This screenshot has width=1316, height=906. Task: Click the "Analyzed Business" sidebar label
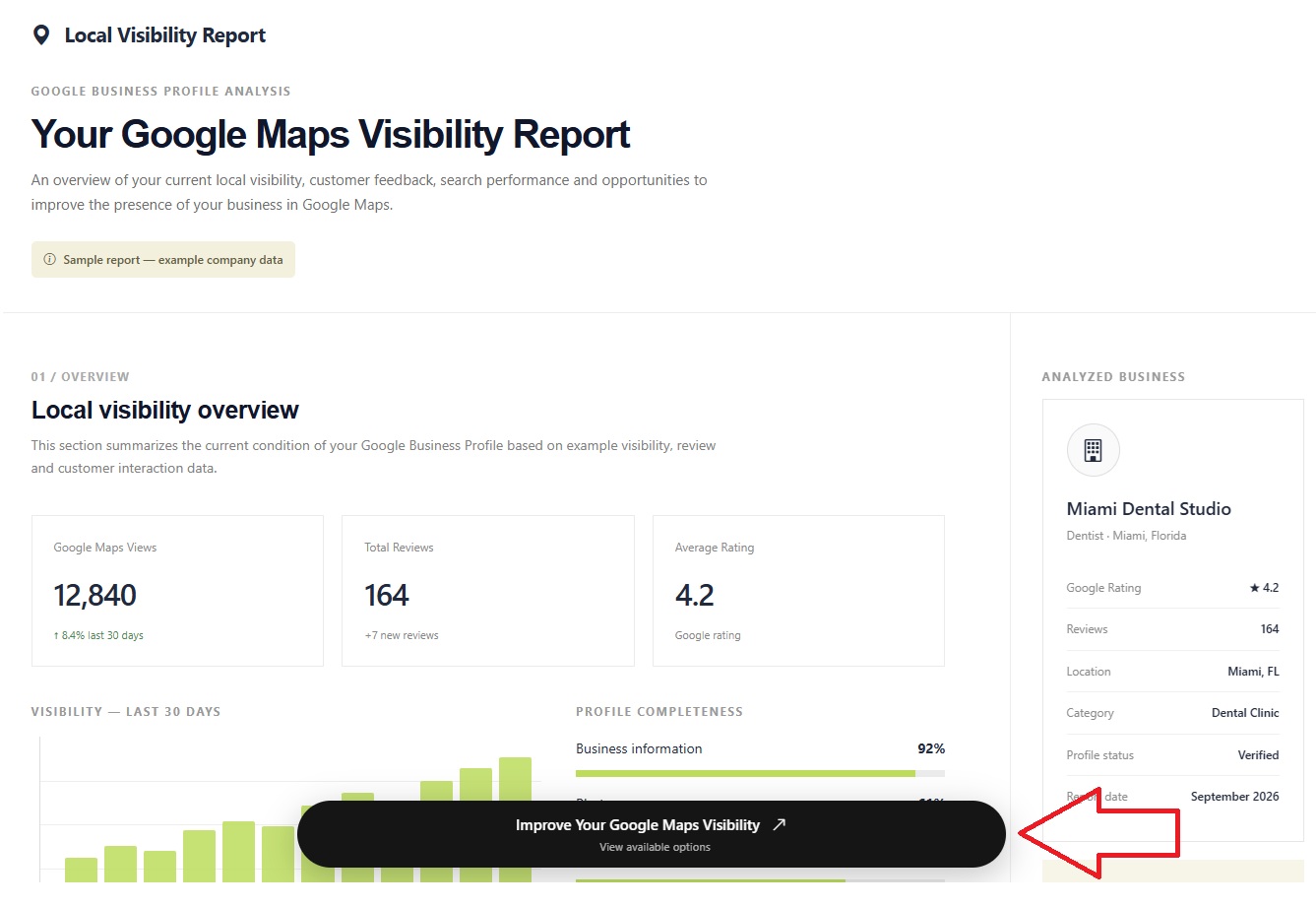tap(1113, 377)
